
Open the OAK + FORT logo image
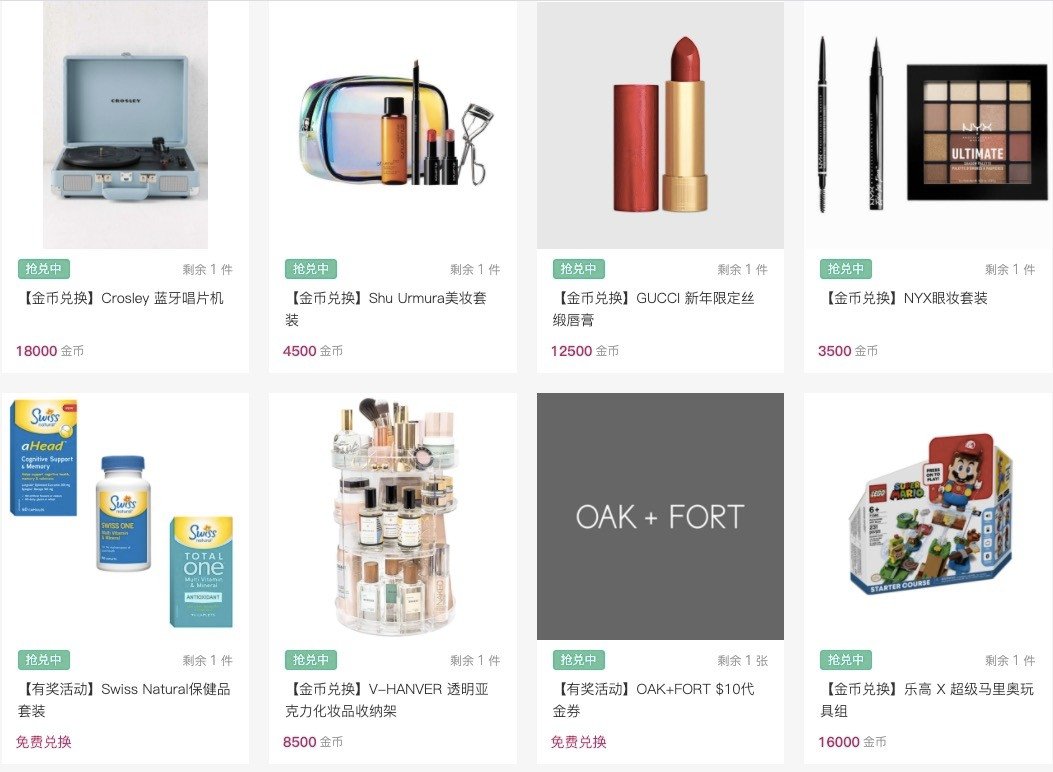pos(660,516)
